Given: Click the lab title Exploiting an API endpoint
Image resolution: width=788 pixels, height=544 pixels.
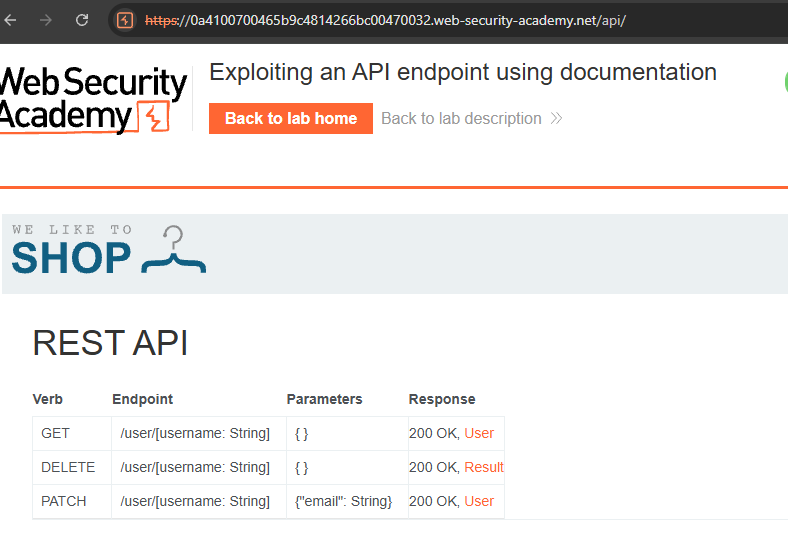Looking at the screenshot, I should click(x=463, y=72).
